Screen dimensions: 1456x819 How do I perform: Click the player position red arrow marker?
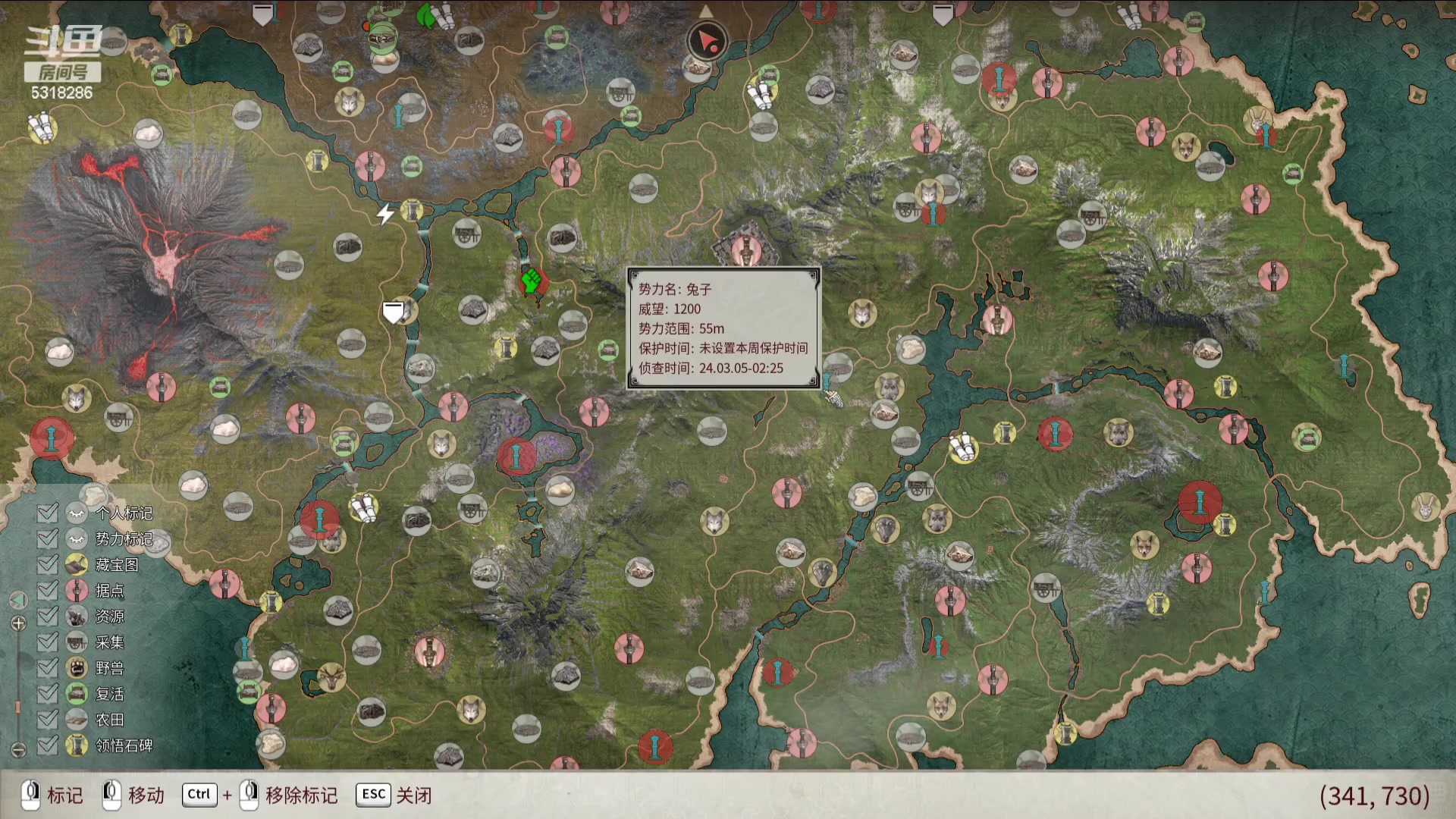(708, 41)
